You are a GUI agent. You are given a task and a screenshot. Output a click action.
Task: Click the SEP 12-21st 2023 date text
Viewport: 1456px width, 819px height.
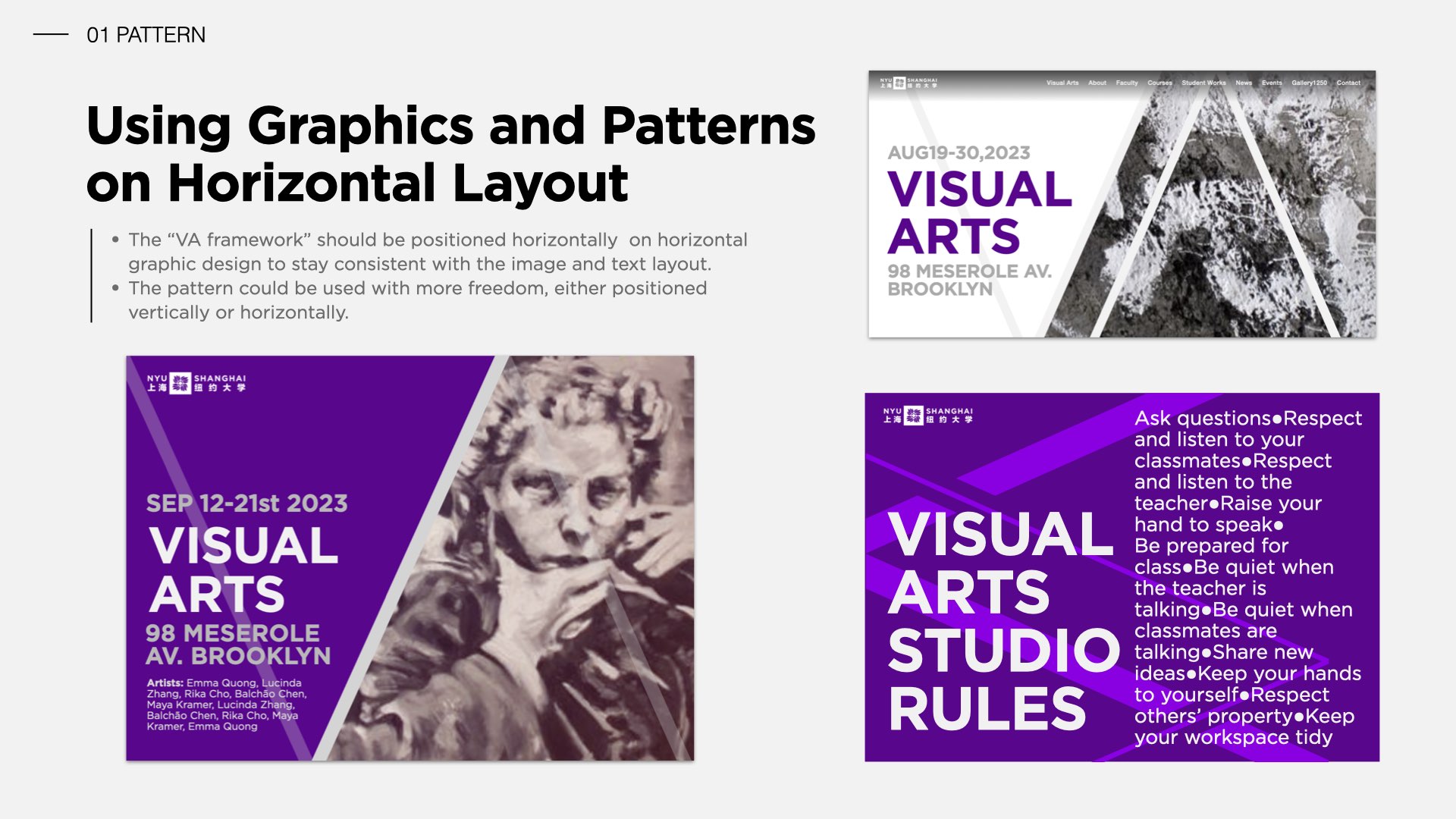pyautogui.click(x=246, y=504)
